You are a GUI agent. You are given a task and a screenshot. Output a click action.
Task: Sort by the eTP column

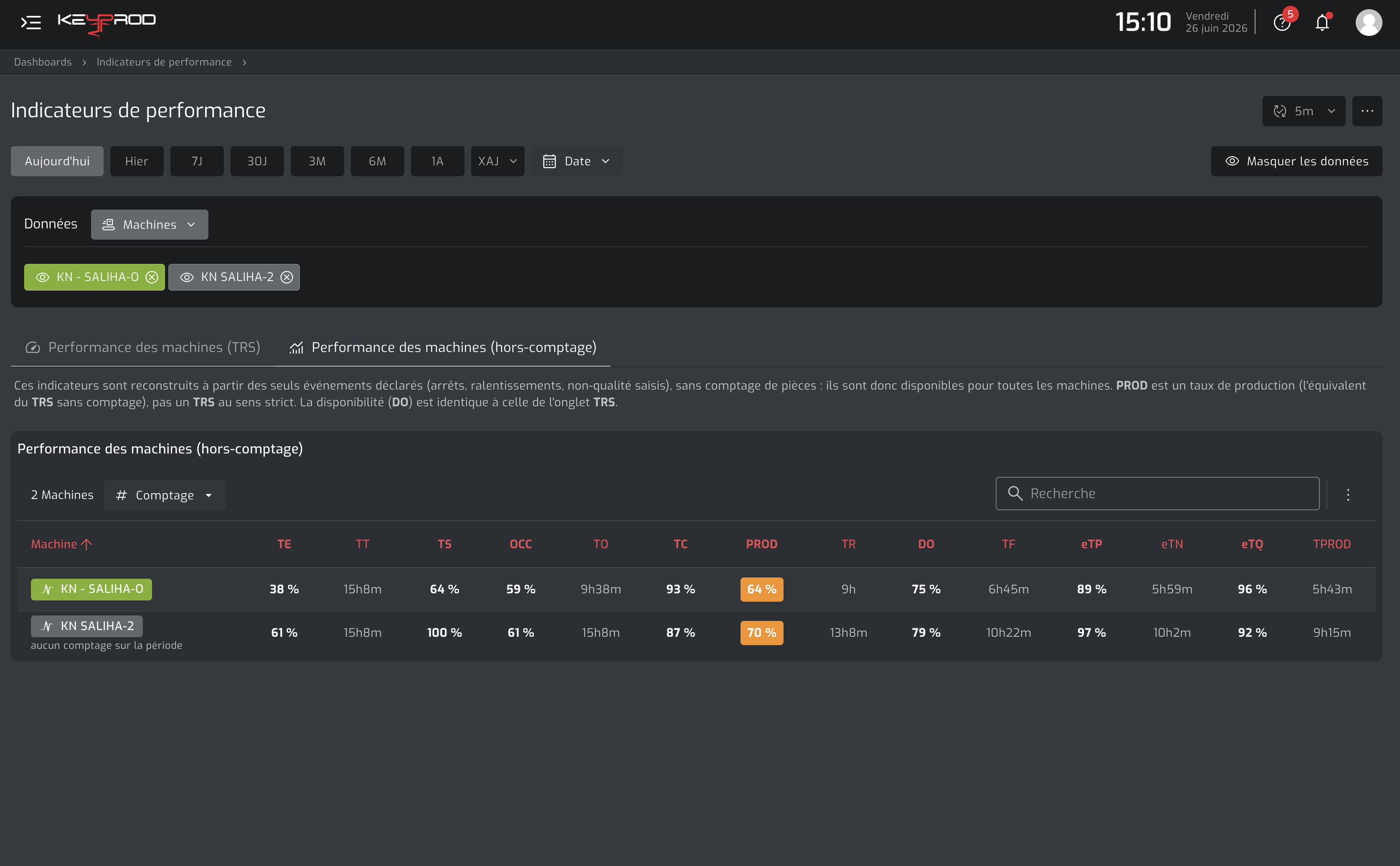pos(1092,544)
